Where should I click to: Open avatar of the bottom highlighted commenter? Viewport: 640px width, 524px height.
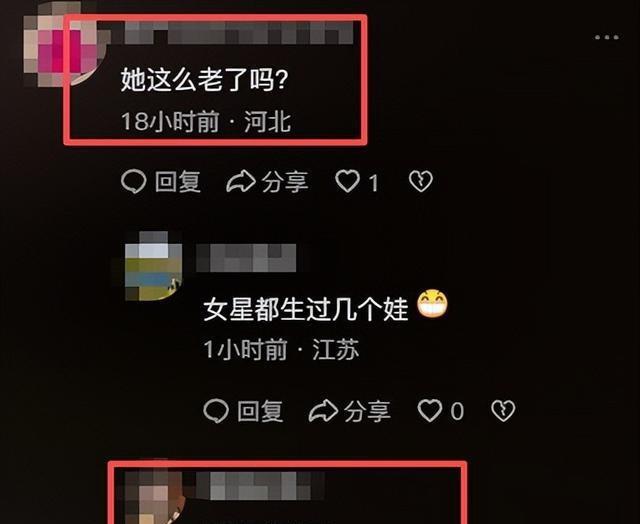point(154,496)
